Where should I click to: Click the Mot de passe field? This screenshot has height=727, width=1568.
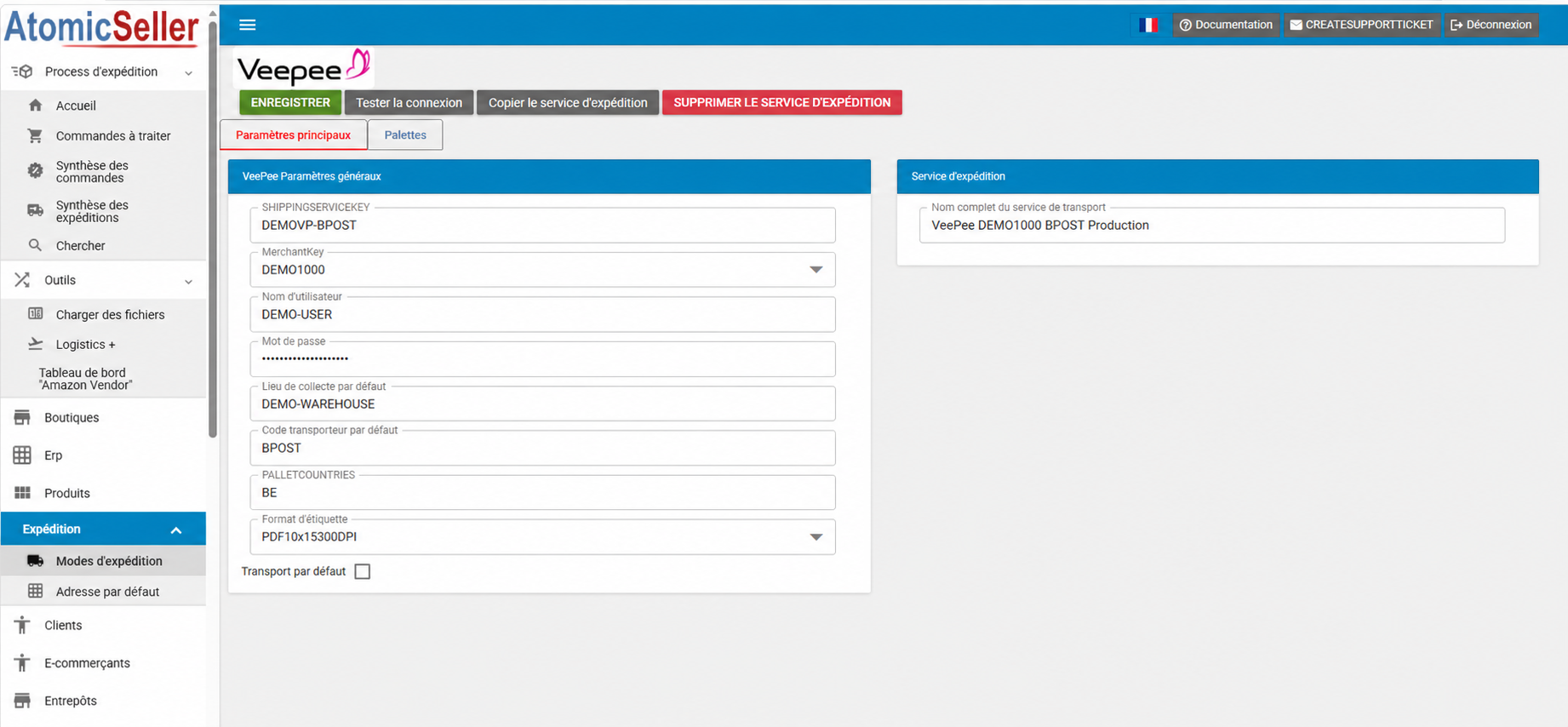tap(542, 359)
